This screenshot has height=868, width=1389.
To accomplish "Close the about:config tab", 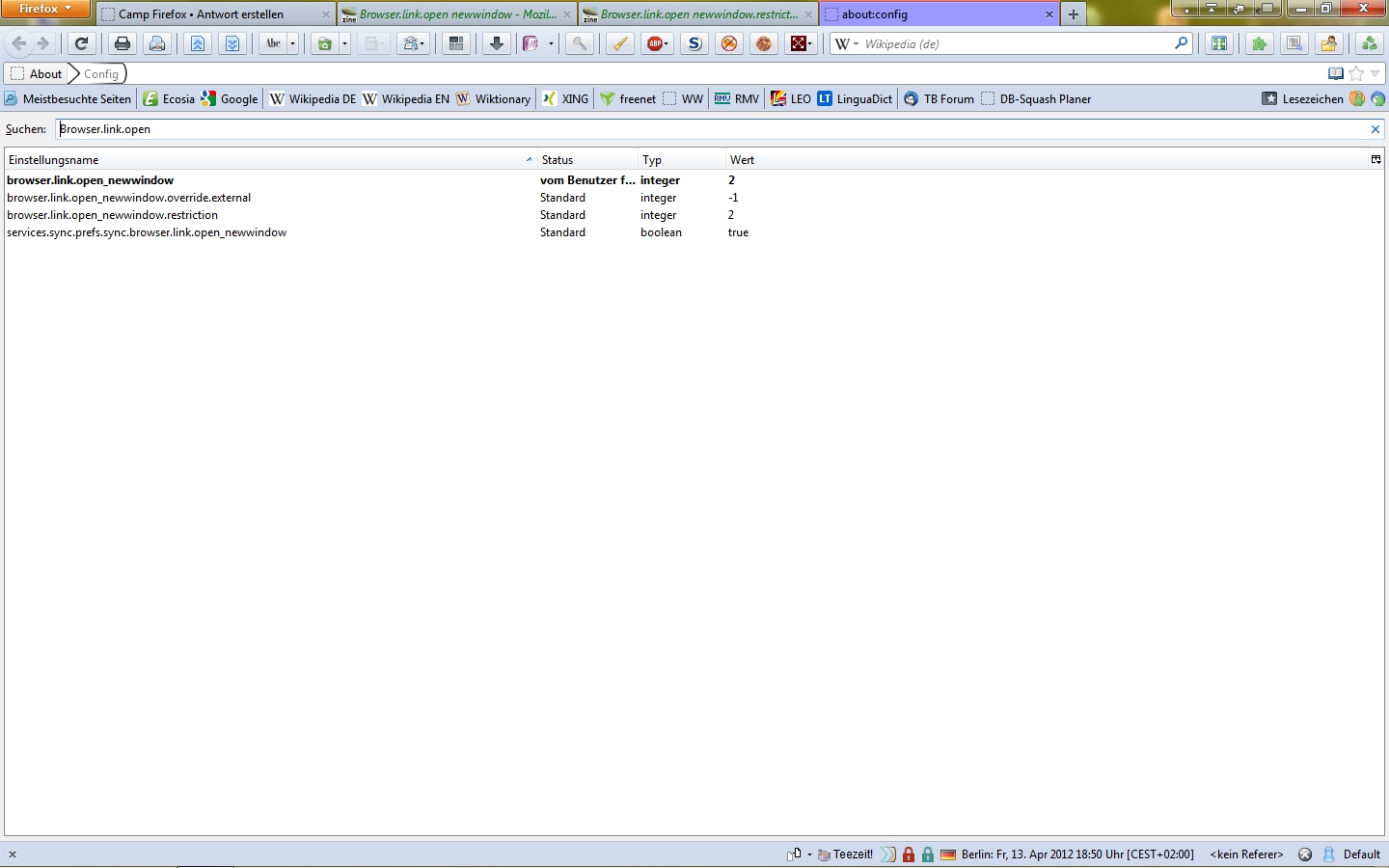I will tap(1049, 14).
